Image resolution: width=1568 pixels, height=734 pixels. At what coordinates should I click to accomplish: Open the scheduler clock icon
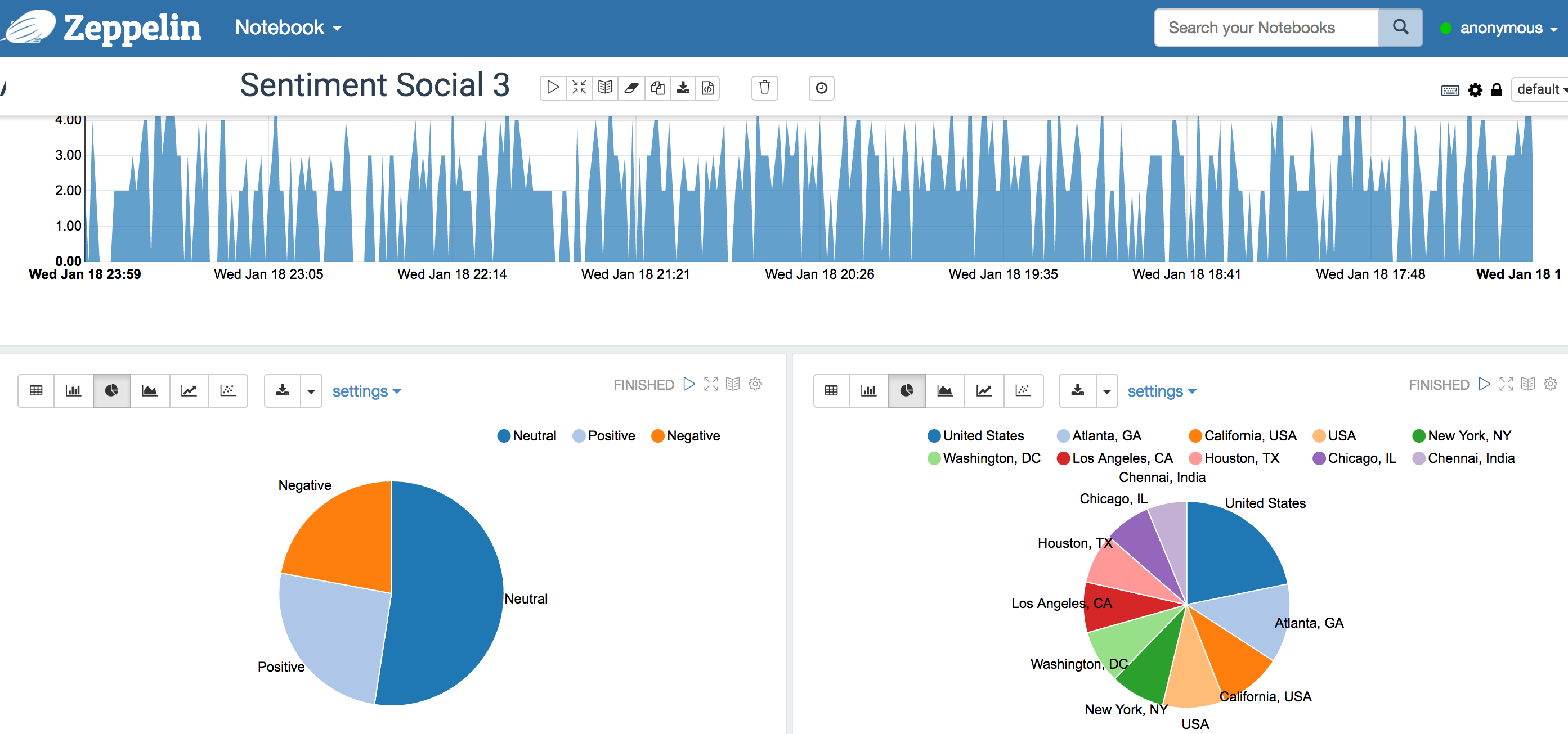821,88
